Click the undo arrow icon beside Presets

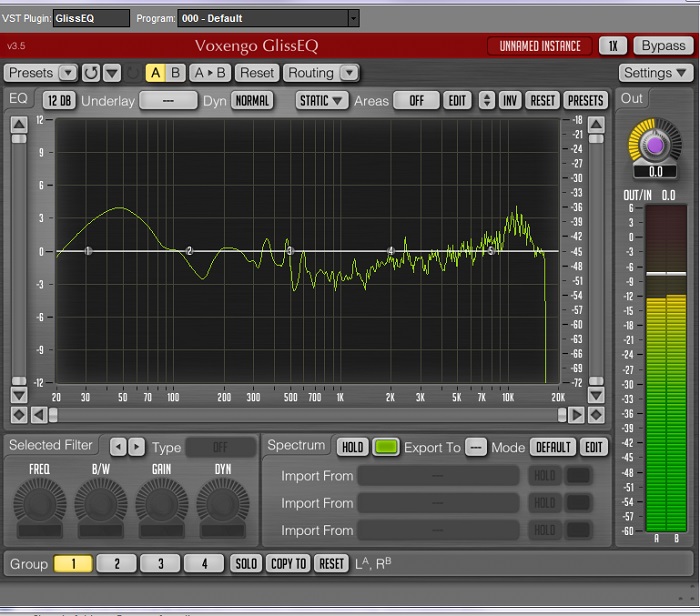(91, 73)
